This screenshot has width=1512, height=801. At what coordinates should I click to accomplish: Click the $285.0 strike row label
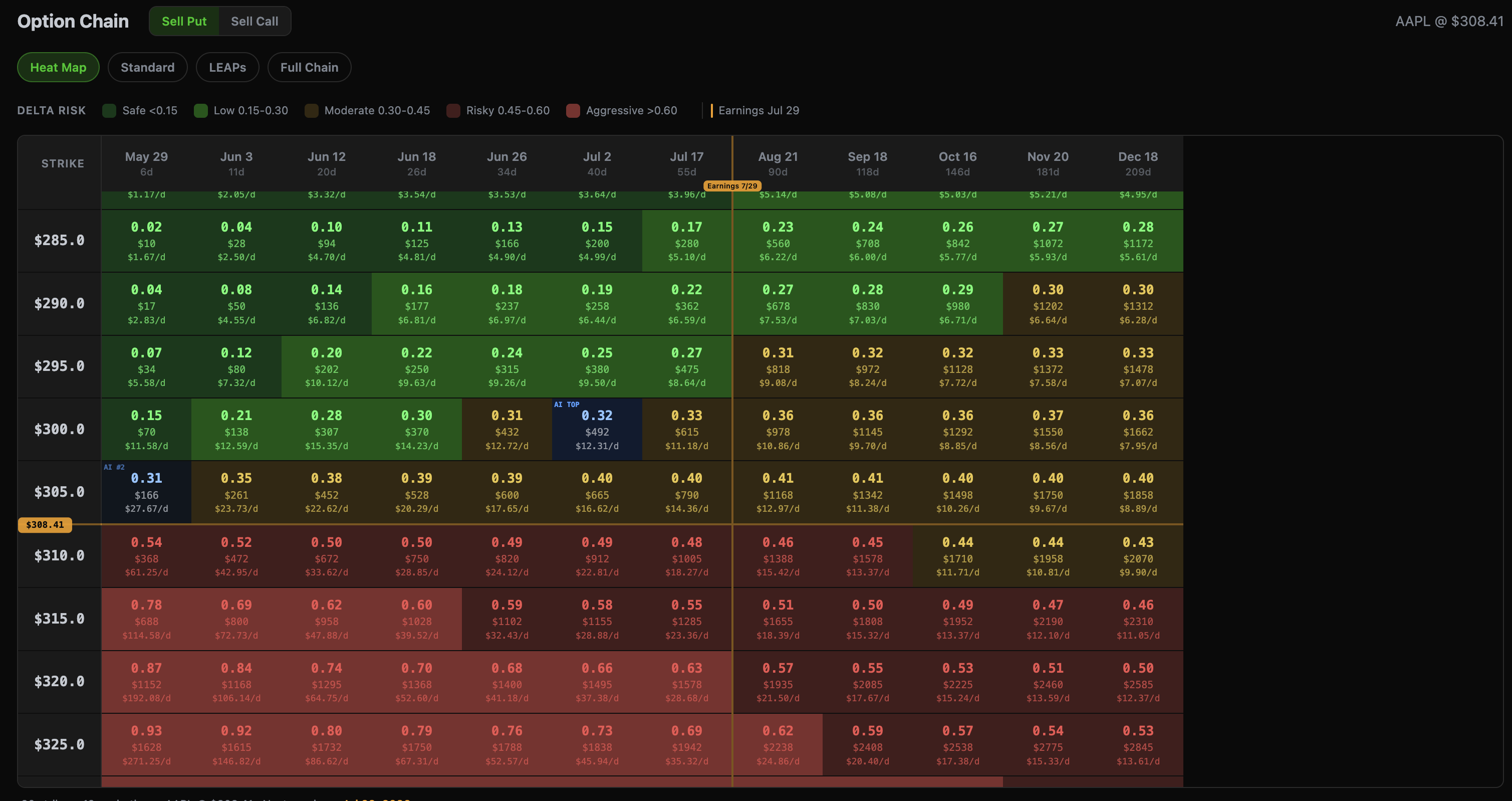click(x=59, y=241)
